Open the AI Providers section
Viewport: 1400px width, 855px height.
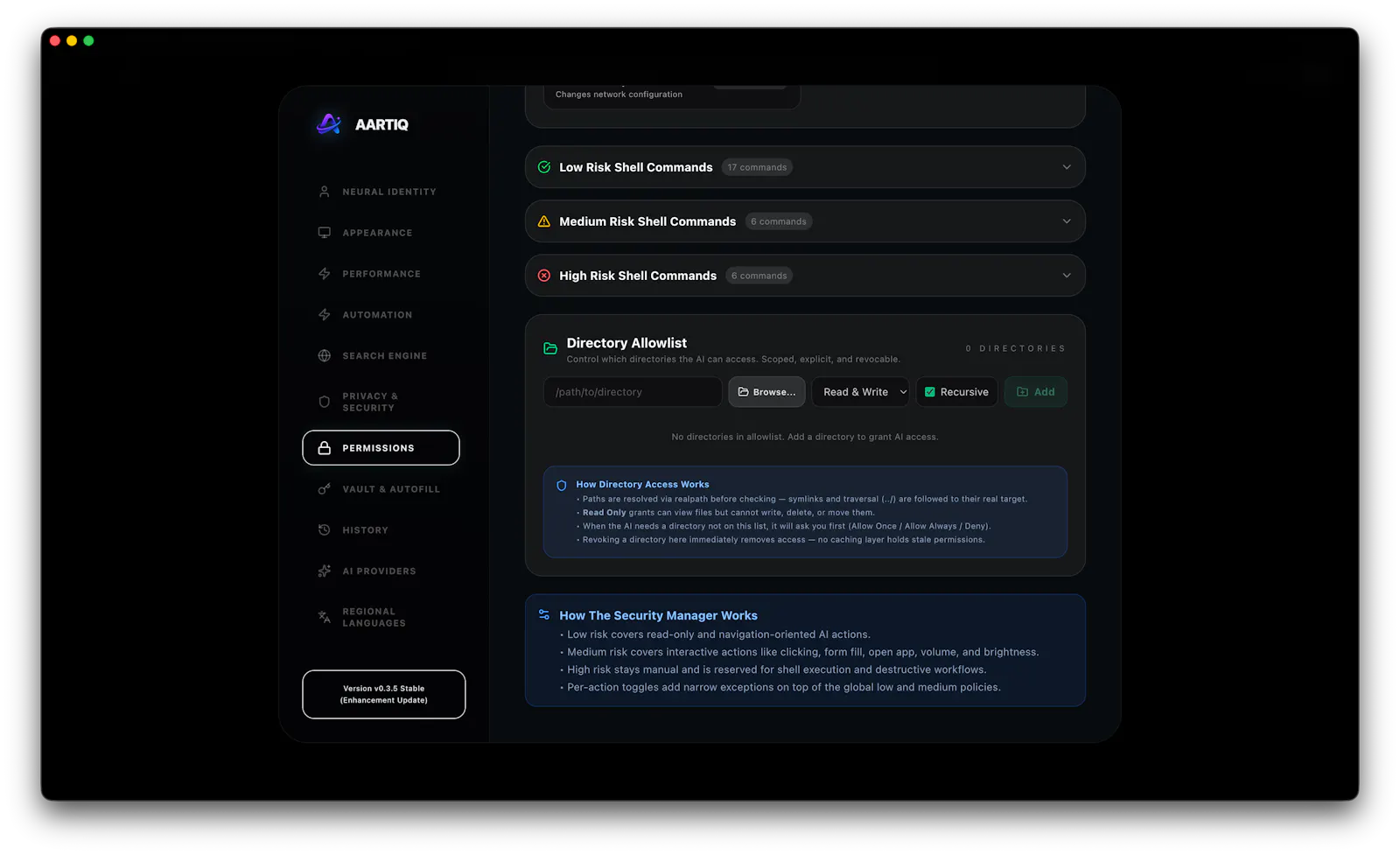[381, 571]
